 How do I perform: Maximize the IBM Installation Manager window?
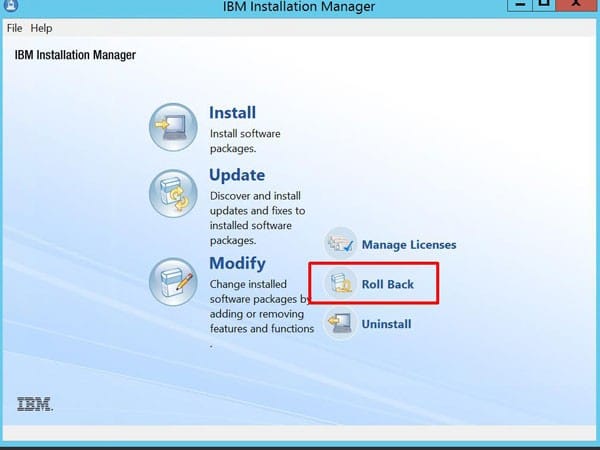coord(544,5)
